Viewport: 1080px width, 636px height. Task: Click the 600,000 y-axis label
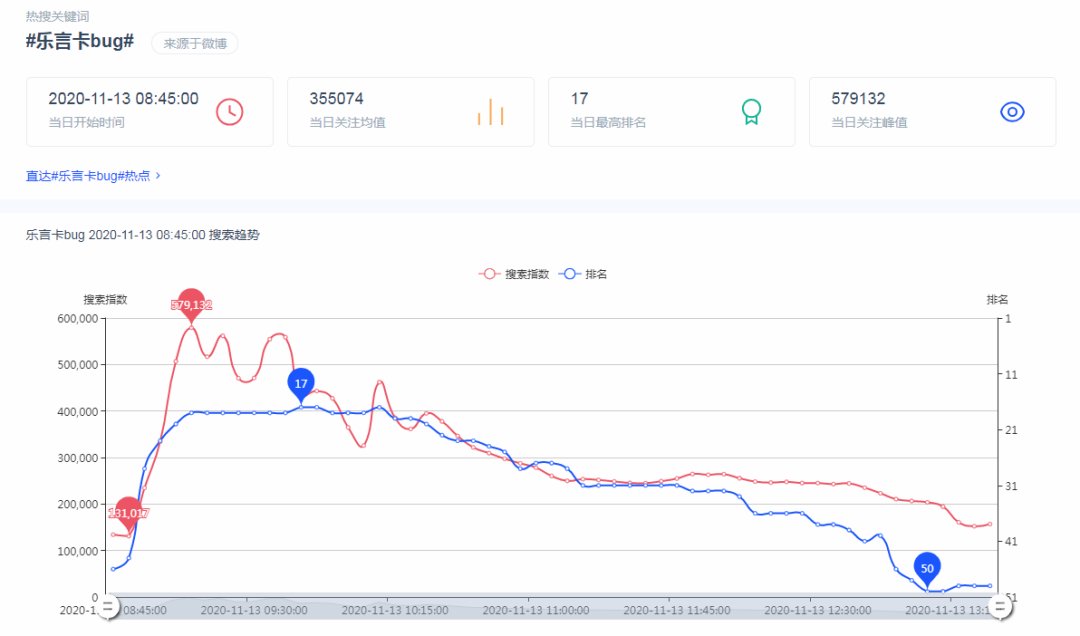coord(78,319)
